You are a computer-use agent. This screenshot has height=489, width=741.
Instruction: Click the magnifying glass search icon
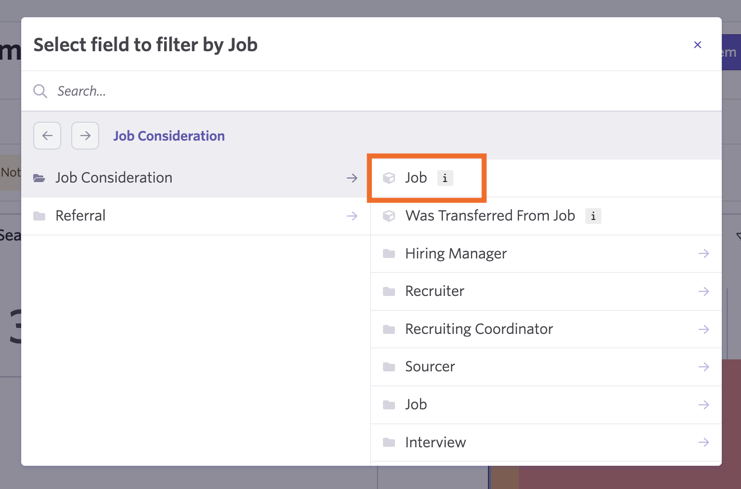(x=40, y=91)
